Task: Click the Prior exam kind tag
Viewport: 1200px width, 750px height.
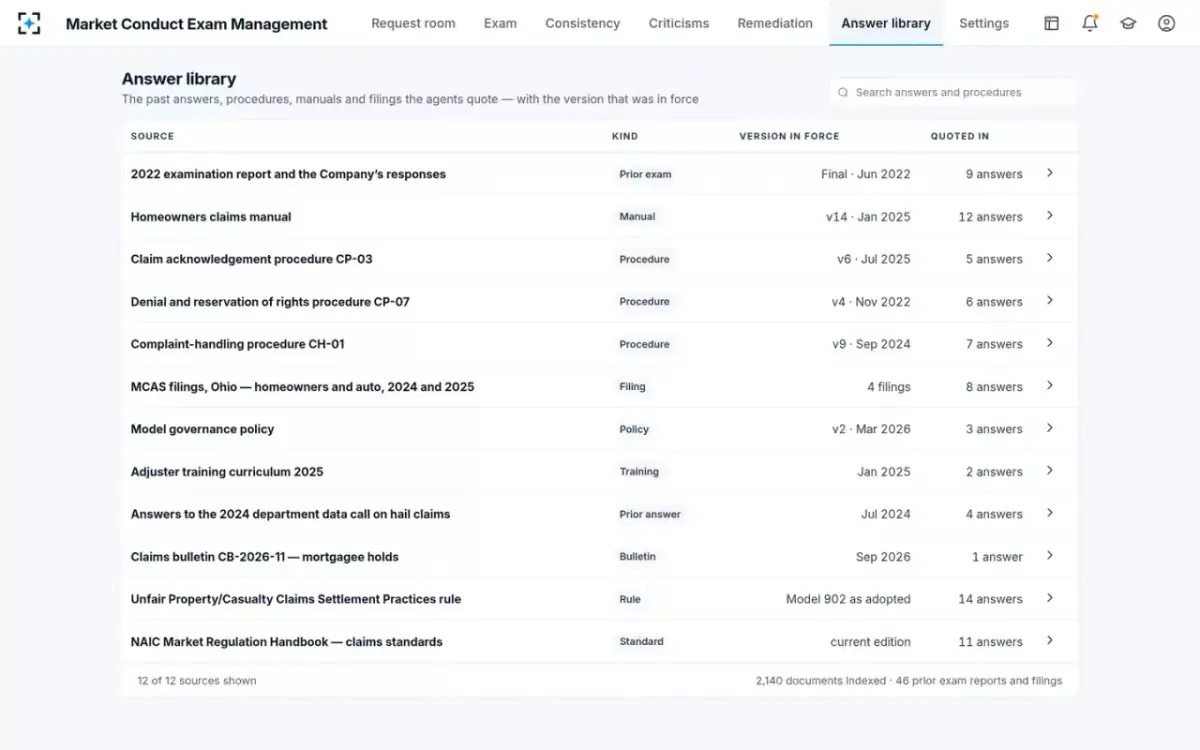Action: coord(645,174)
